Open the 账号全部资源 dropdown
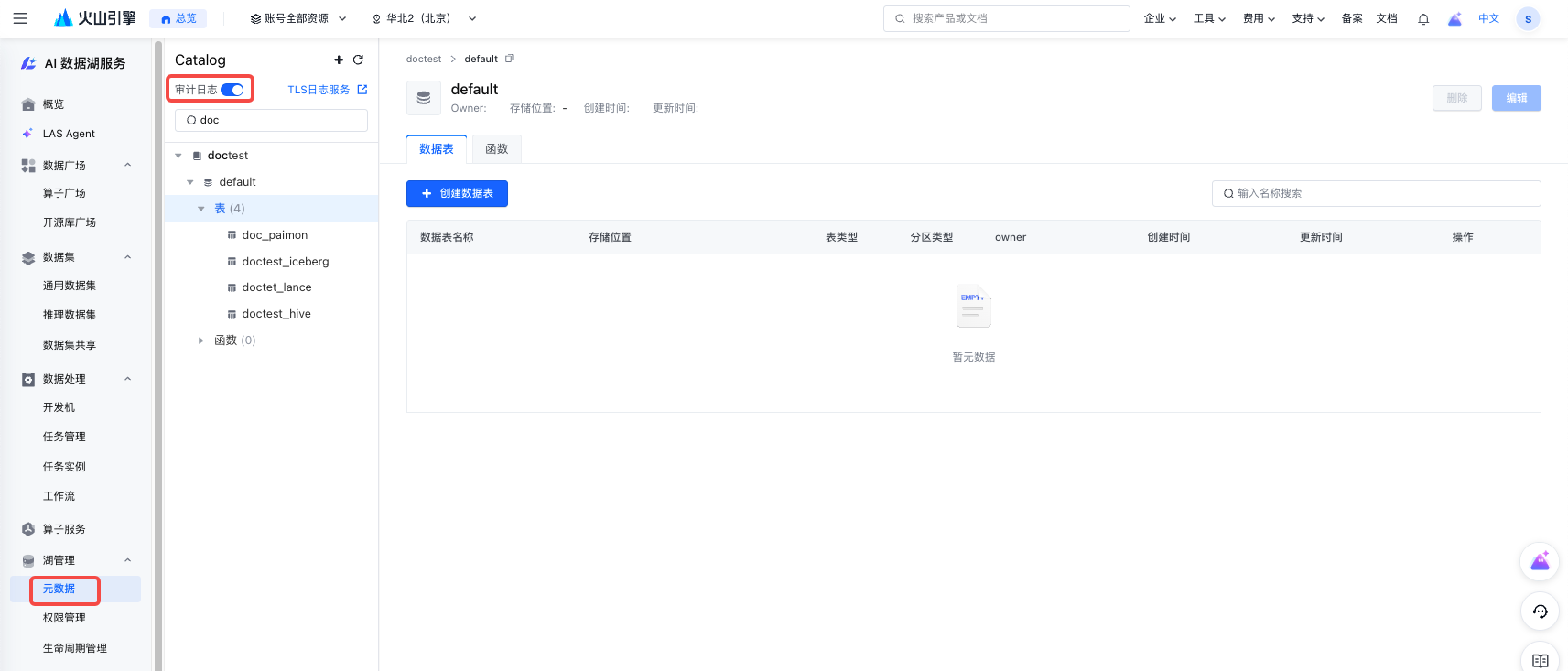 pos(298,18)
